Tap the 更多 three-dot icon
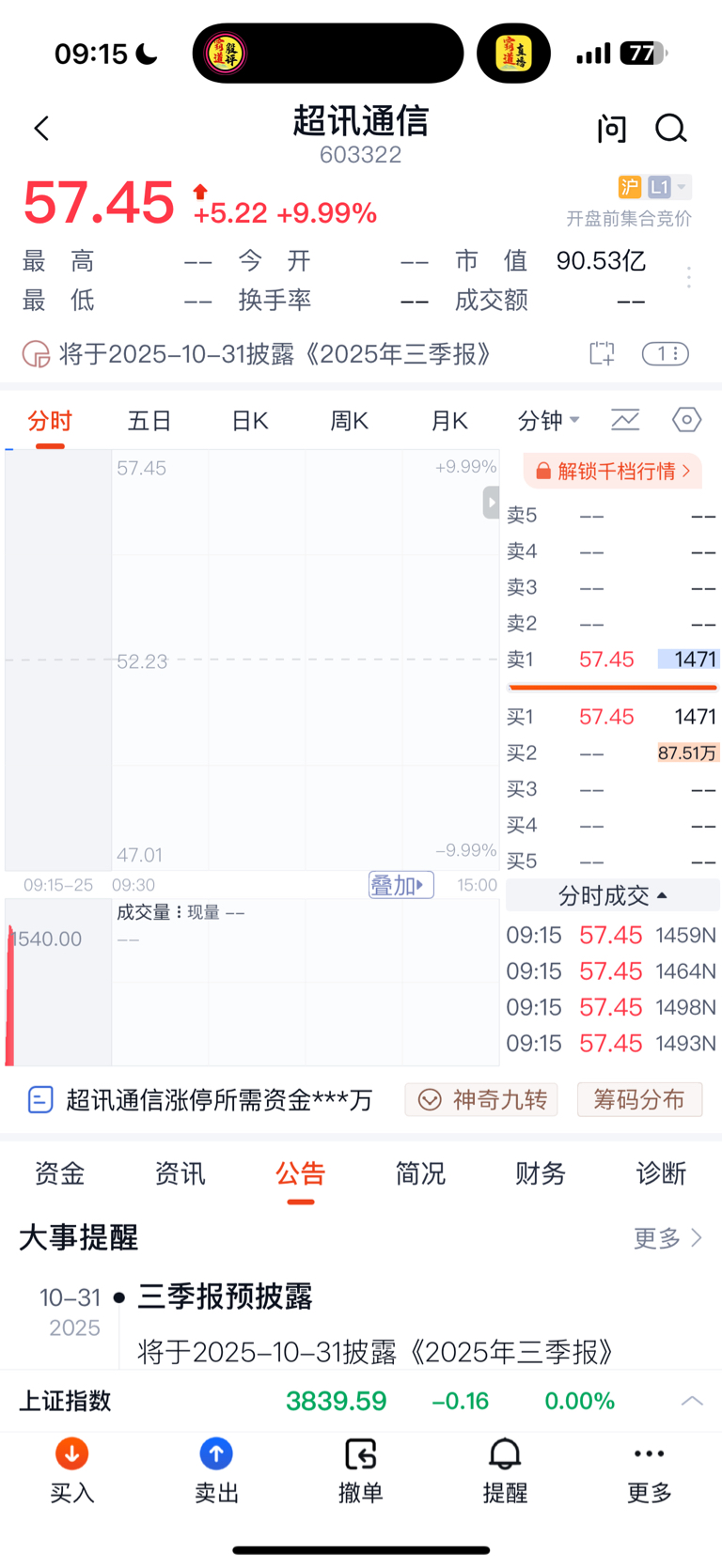The height and width of the screenshot is (1568, 722). click(650, 1453)
